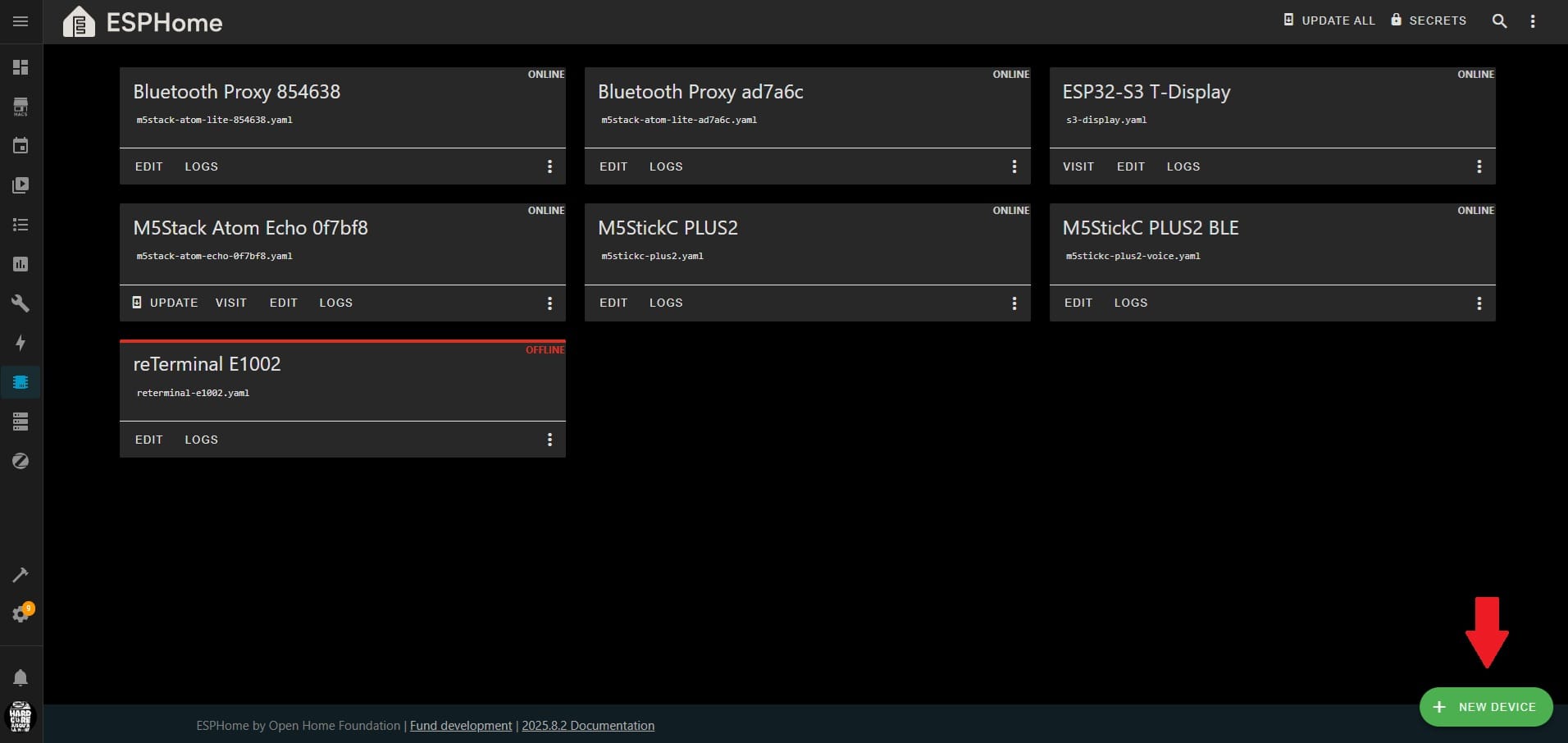Click the NEW DEVICE button
Screen dimensions: 1568x743
coord(1485,707)
